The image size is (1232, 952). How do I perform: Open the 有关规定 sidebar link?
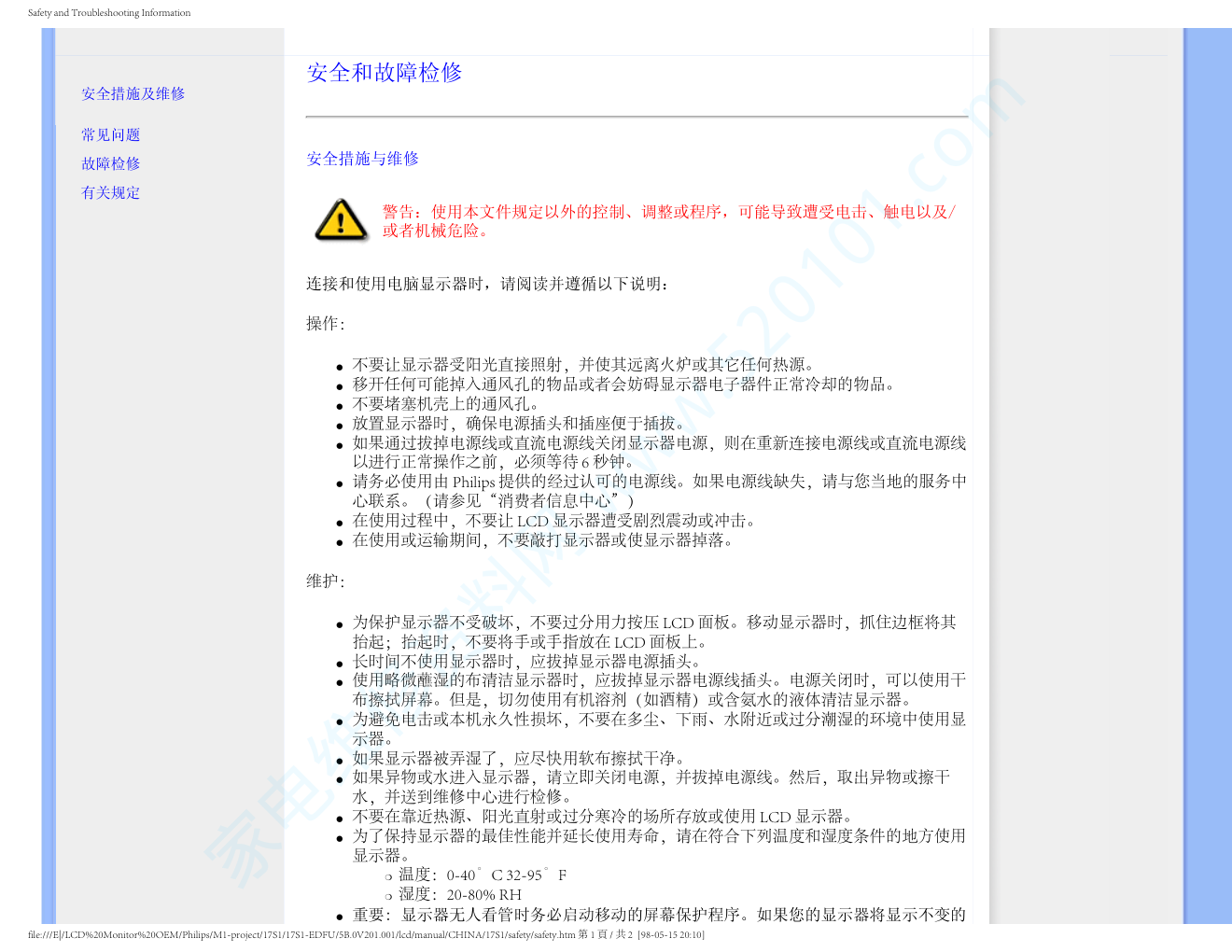[x=110, y=192]
